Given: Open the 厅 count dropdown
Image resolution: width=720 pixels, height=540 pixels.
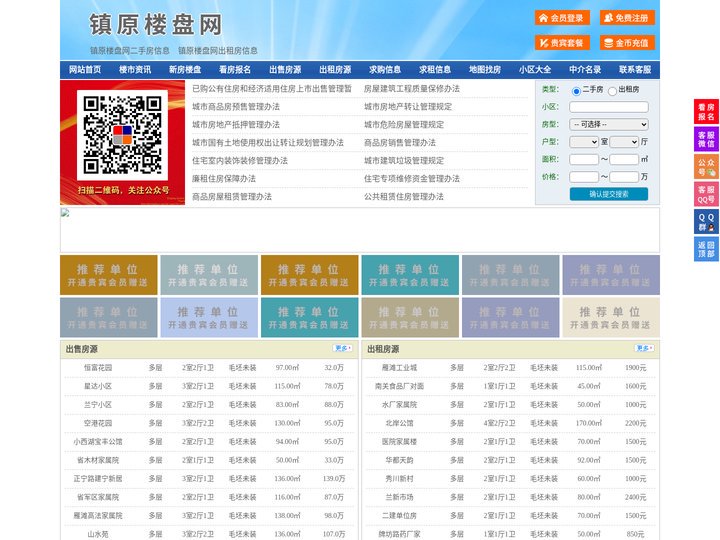Looking at the screenshot, I should pyautogui.click(x=624, y=142).
